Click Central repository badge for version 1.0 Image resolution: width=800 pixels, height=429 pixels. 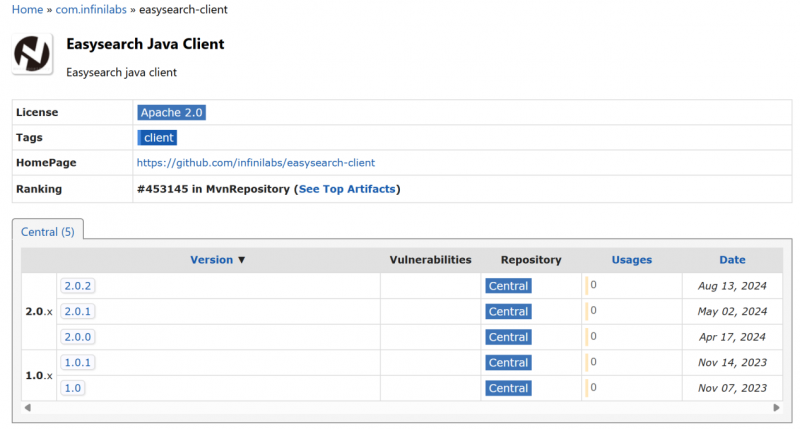(x=508, y=388)
